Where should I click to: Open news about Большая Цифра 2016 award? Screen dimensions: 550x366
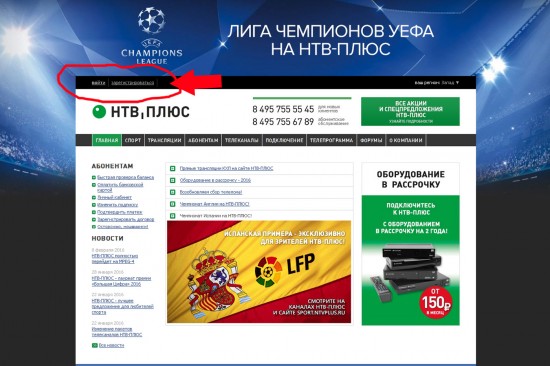121,281
